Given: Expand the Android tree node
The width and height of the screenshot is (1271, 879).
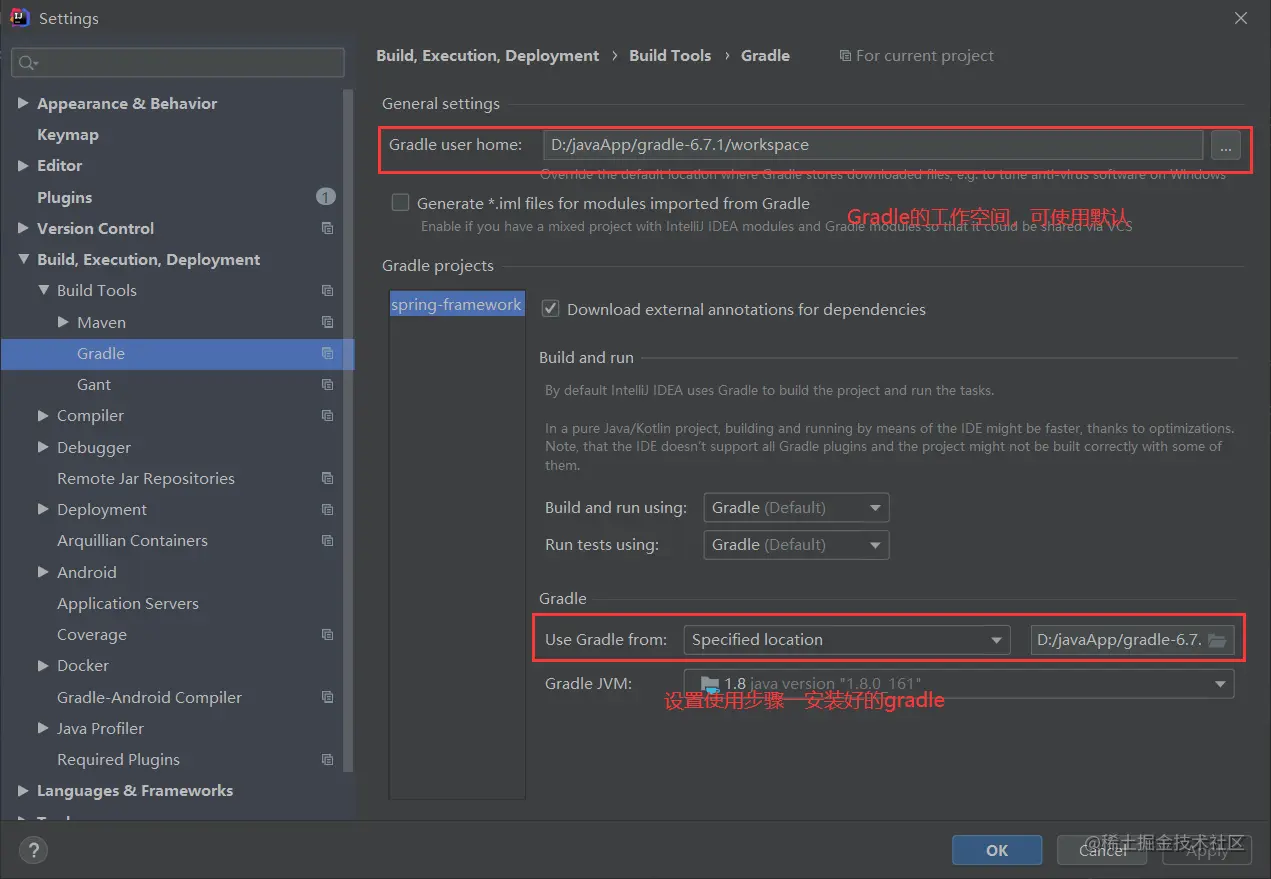Looking at the screenshot, I should [43, 572].
